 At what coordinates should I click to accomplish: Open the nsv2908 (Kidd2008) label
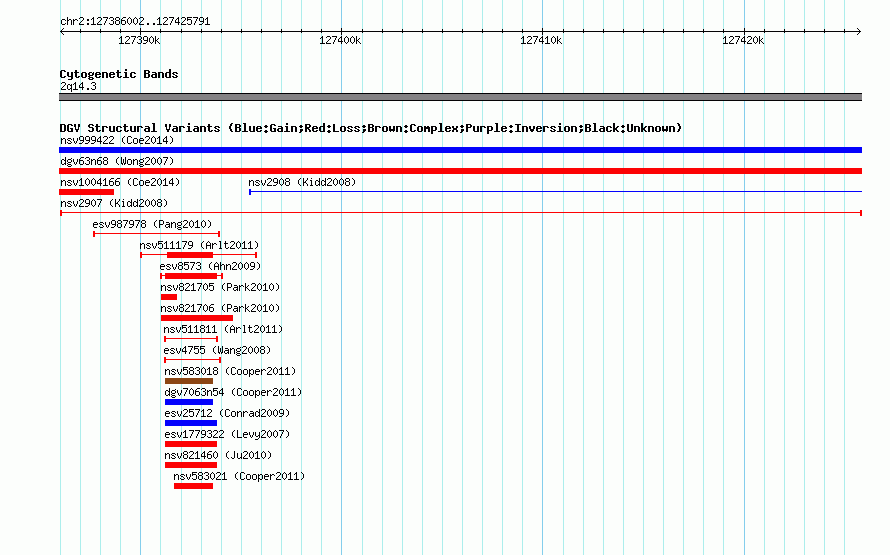pyautogui.click(x=302, y=182)
